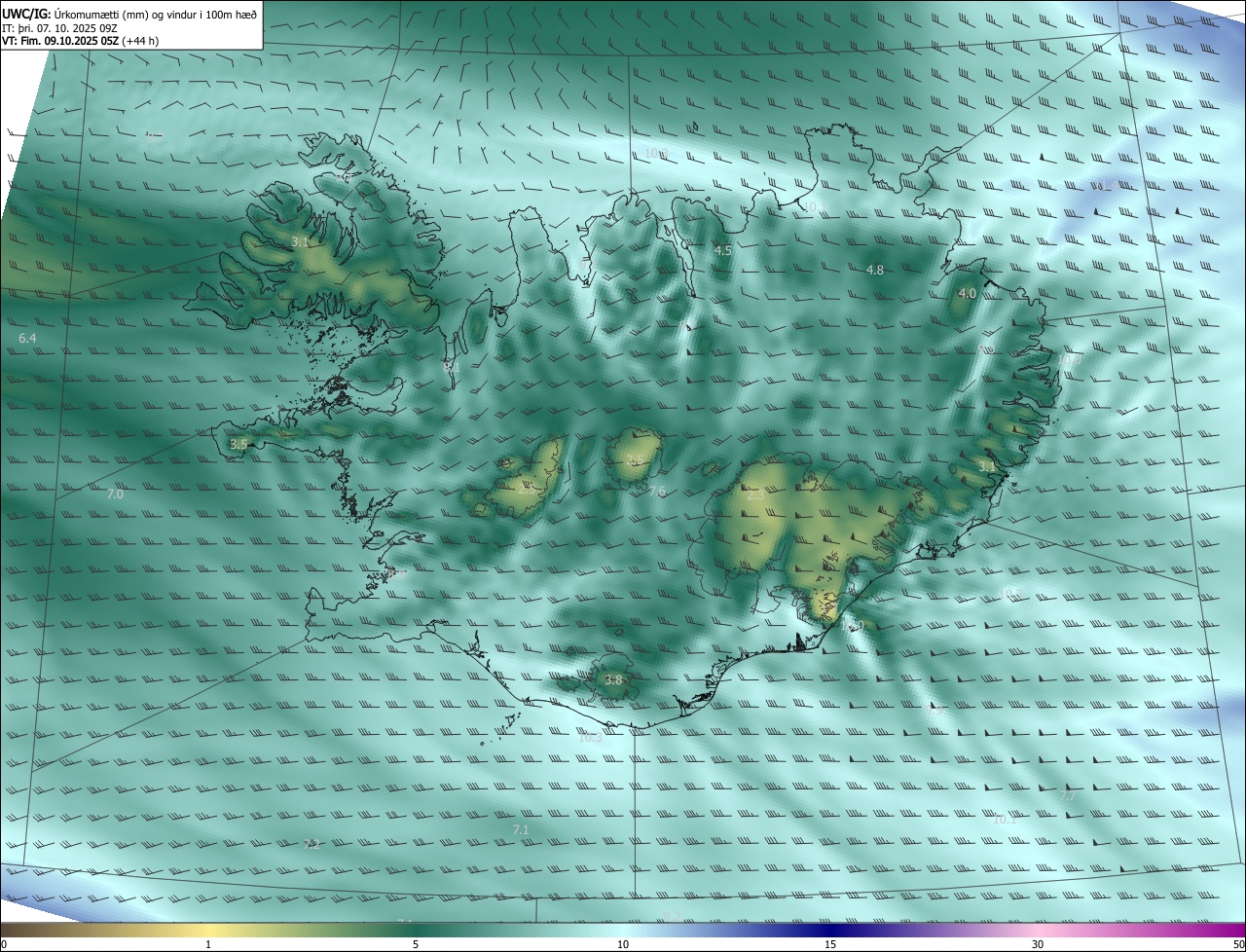This screenshot has width=1246, height=952.
Task: Click the 3.8 value on the south glacier
Action: point(613,680)
